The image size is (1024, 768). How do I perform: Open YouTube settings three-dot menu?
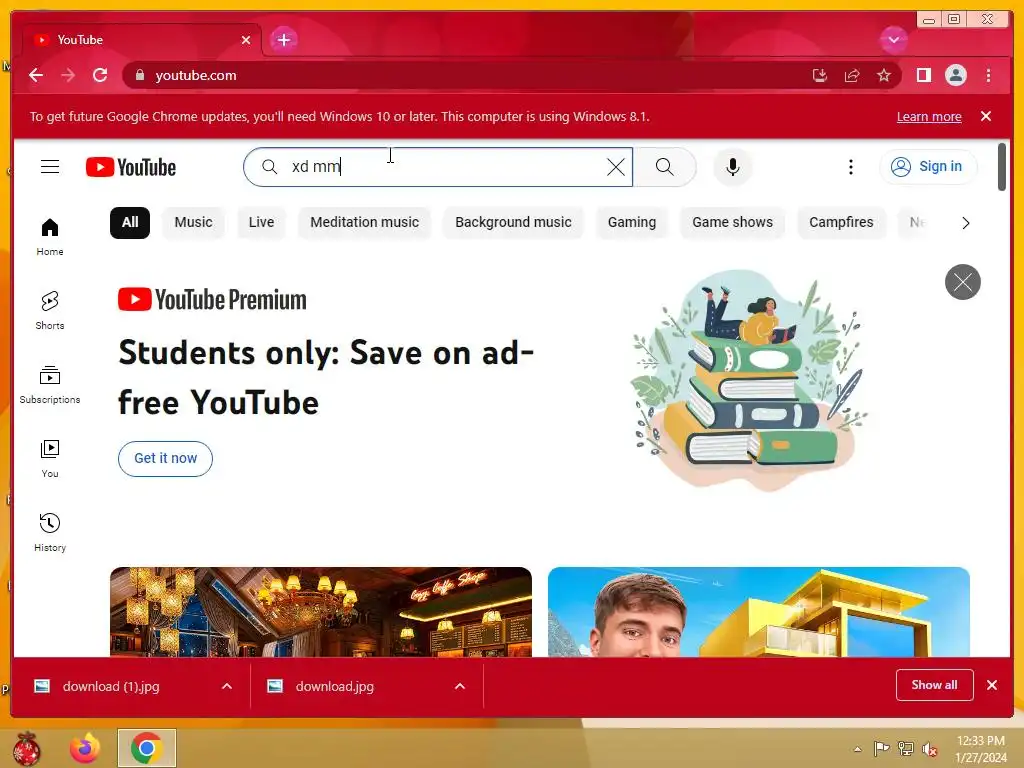850,167
